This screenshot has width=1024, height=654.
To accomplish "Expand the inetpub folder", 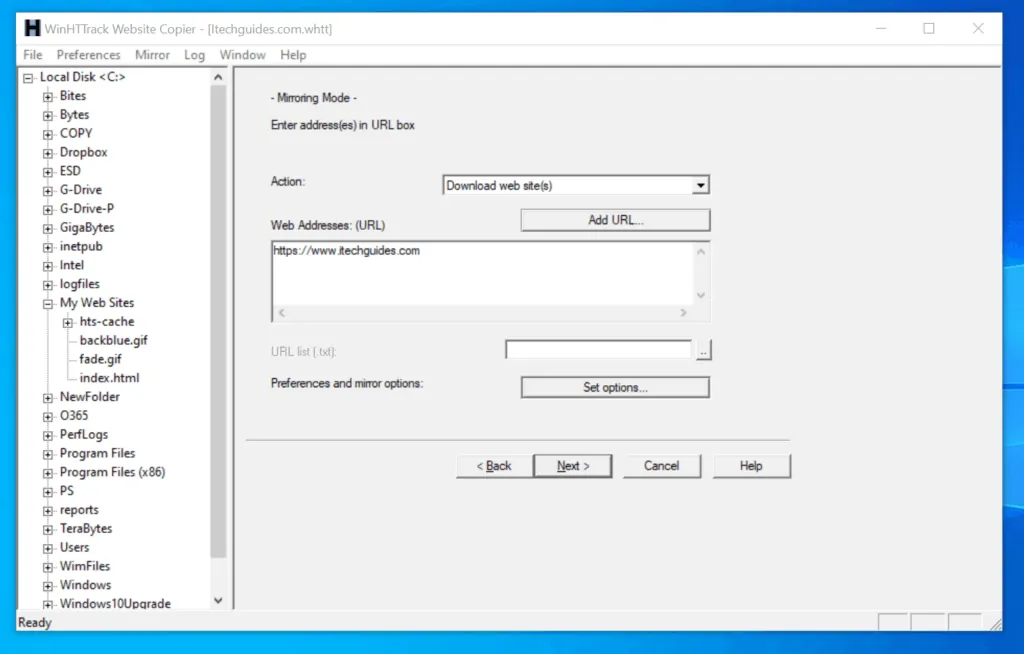I will click(x=48, y=248).
